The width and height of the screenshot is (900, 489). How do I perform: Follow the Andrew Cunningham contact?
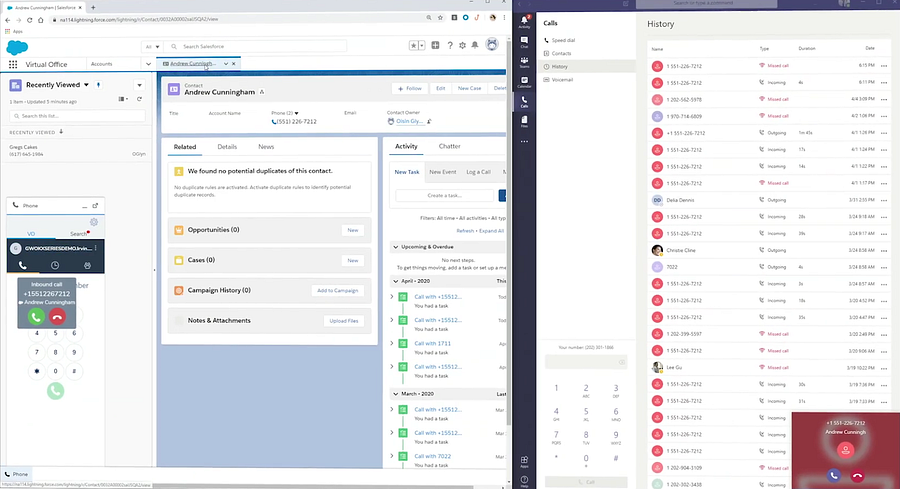point(410,88)
